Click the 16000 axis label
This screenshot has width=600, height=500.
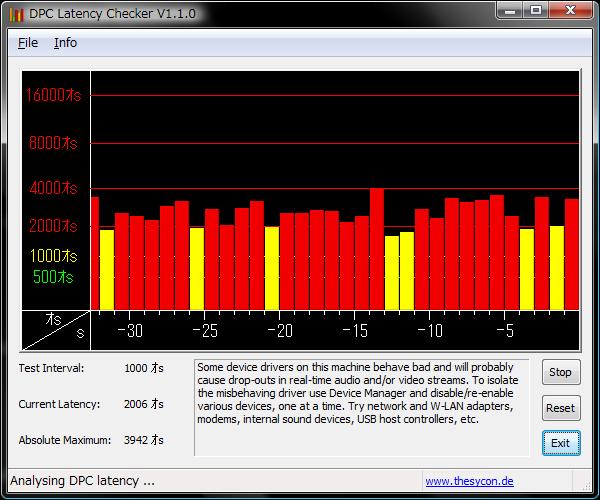[53, 95]
